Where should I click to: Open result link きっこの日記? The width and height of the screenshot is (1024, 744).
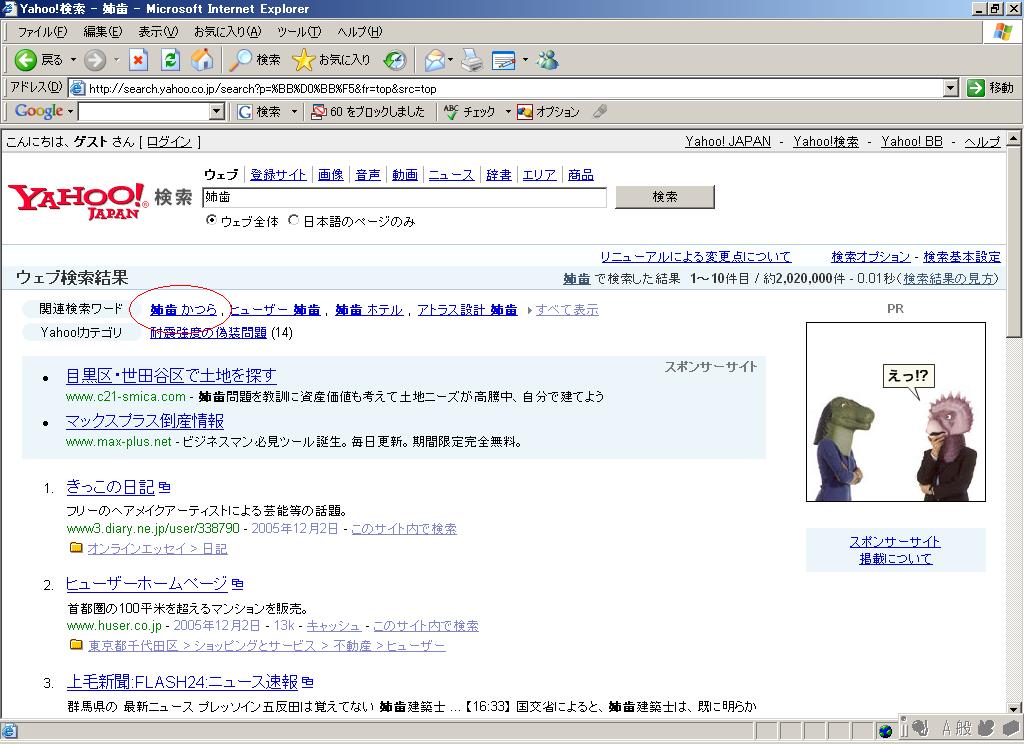pos(110,487)
